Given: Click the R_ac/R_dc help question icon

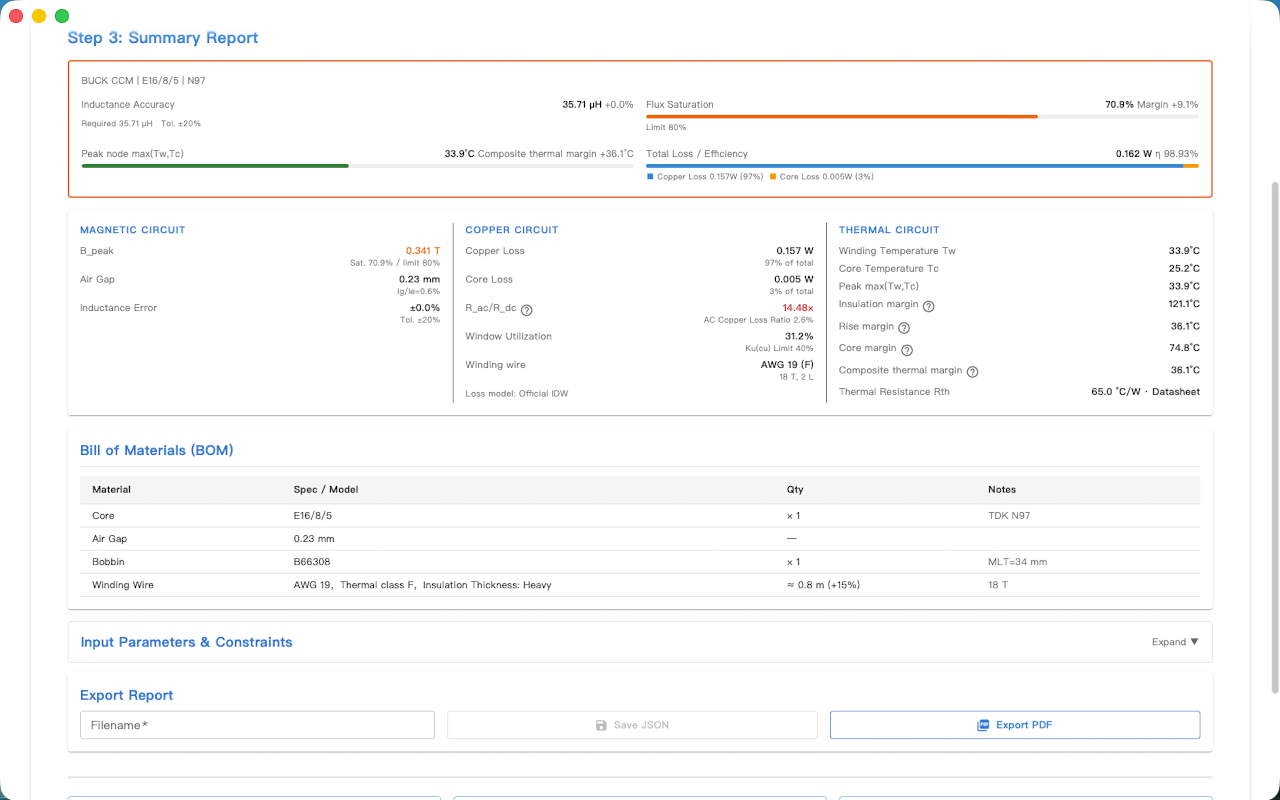Looking at the screenshot, I should point(527,310).
